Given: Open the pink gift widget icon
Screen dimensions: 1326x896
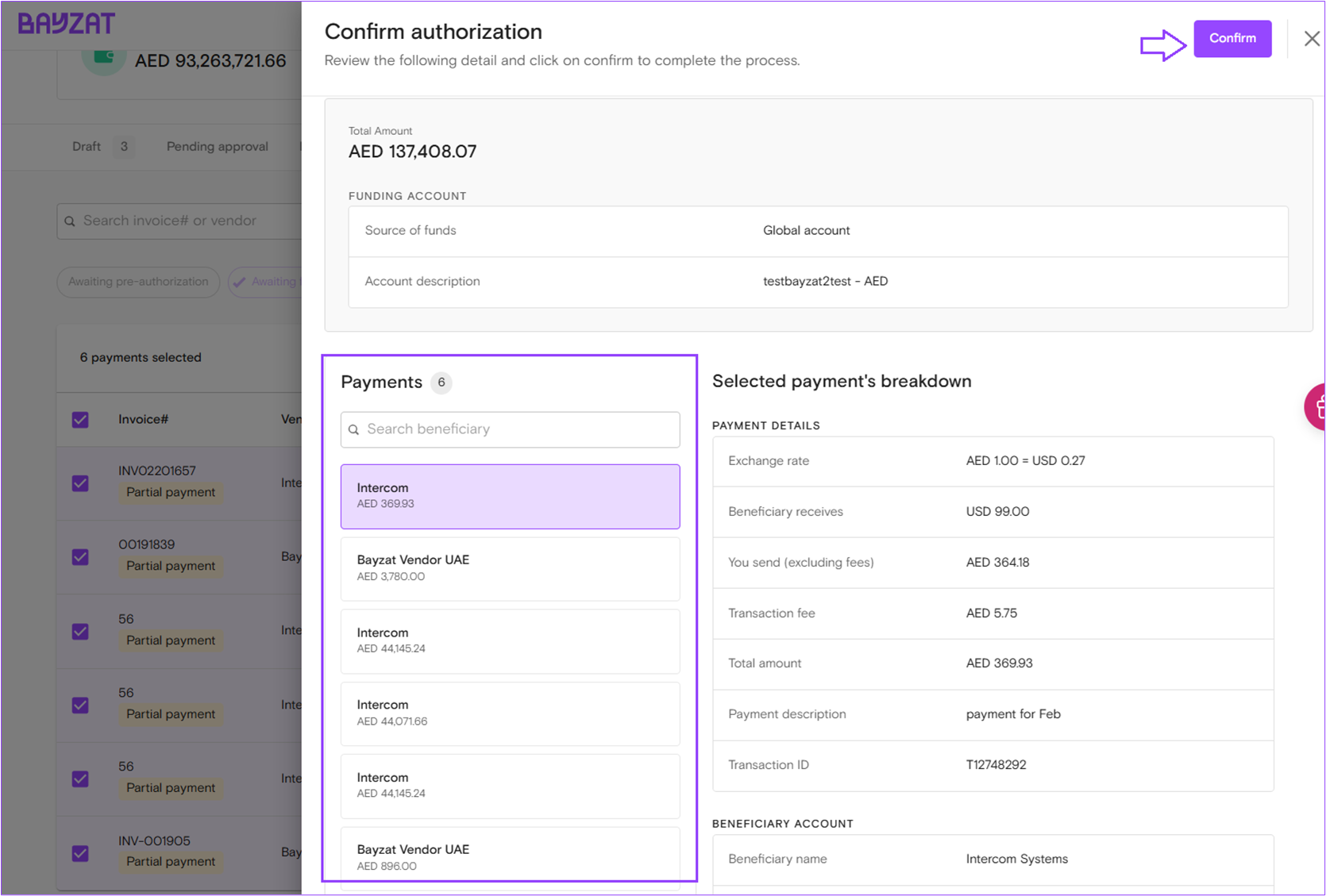Looking at the screenshot, I should tap(1317, 407).
